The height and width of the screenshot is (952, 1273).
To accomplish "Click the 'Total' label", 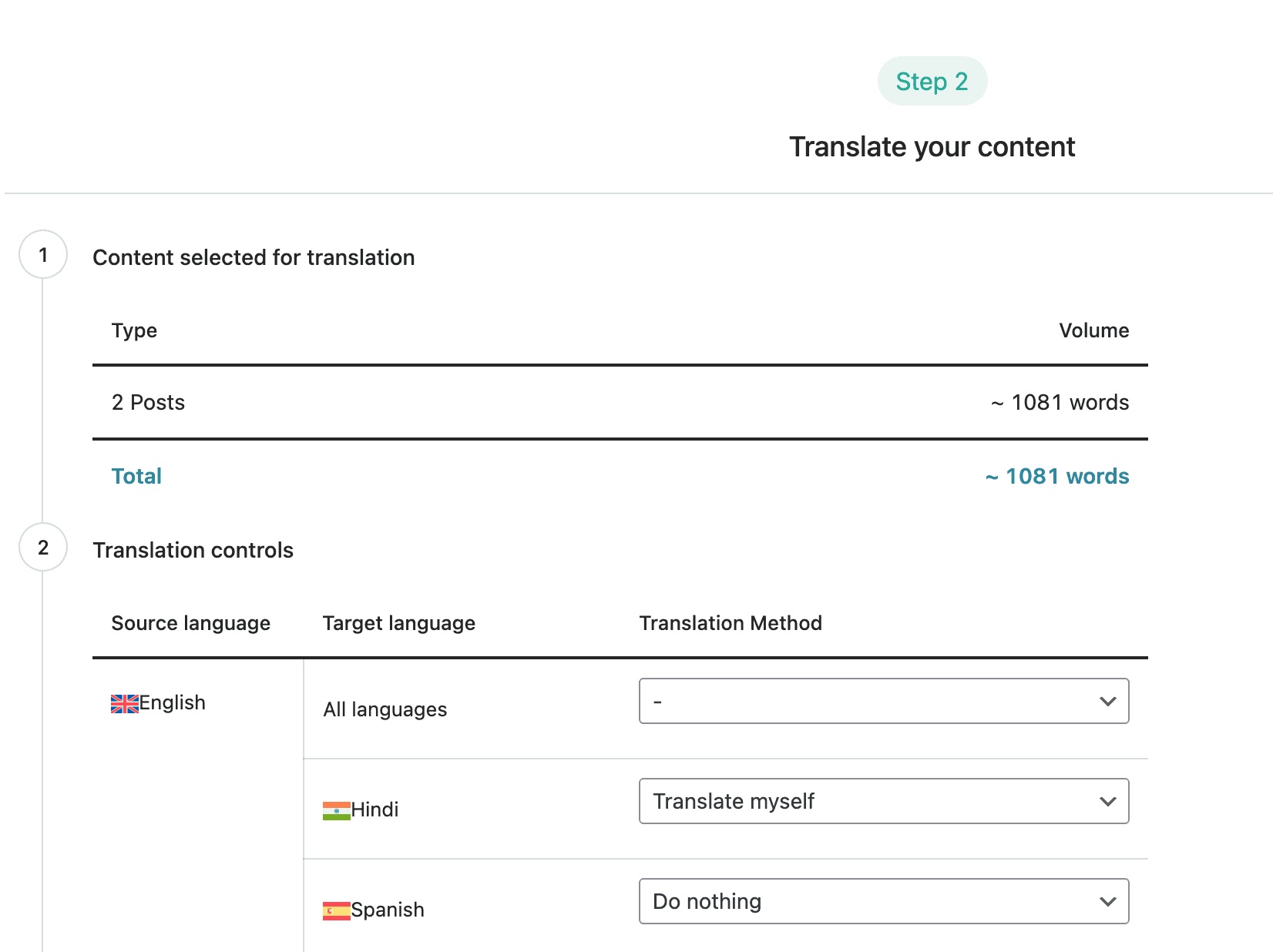I will [x=136, y=476].
